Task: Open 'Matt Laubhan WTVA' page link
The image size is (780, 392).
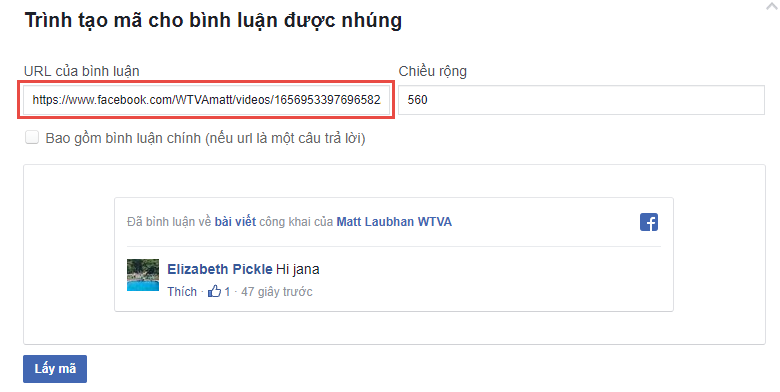Action: pyautogui.click(x=394, y=222)
